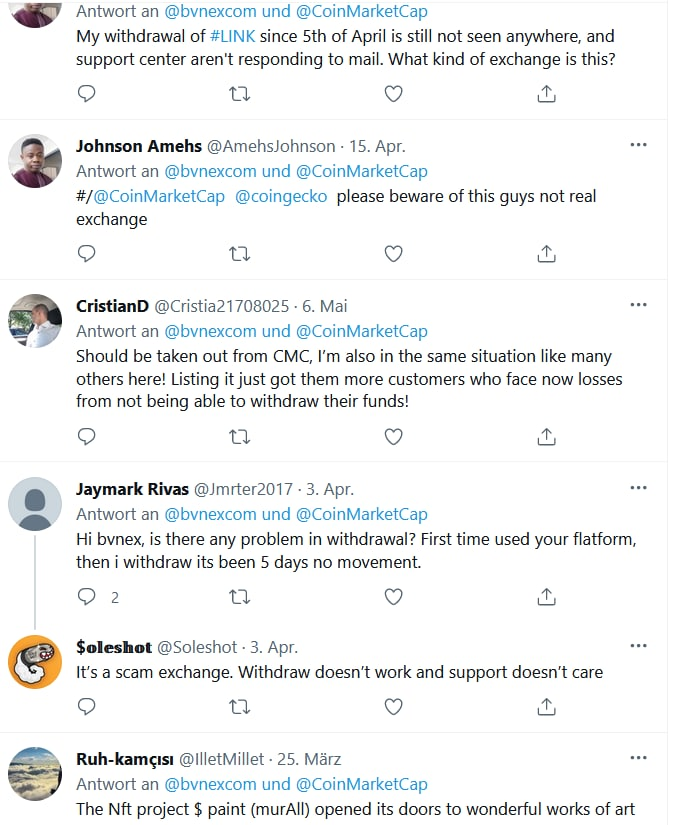View Johnson Amehs' profile picture
Viewport: 682px width, 825px height.
click(35, 161)
